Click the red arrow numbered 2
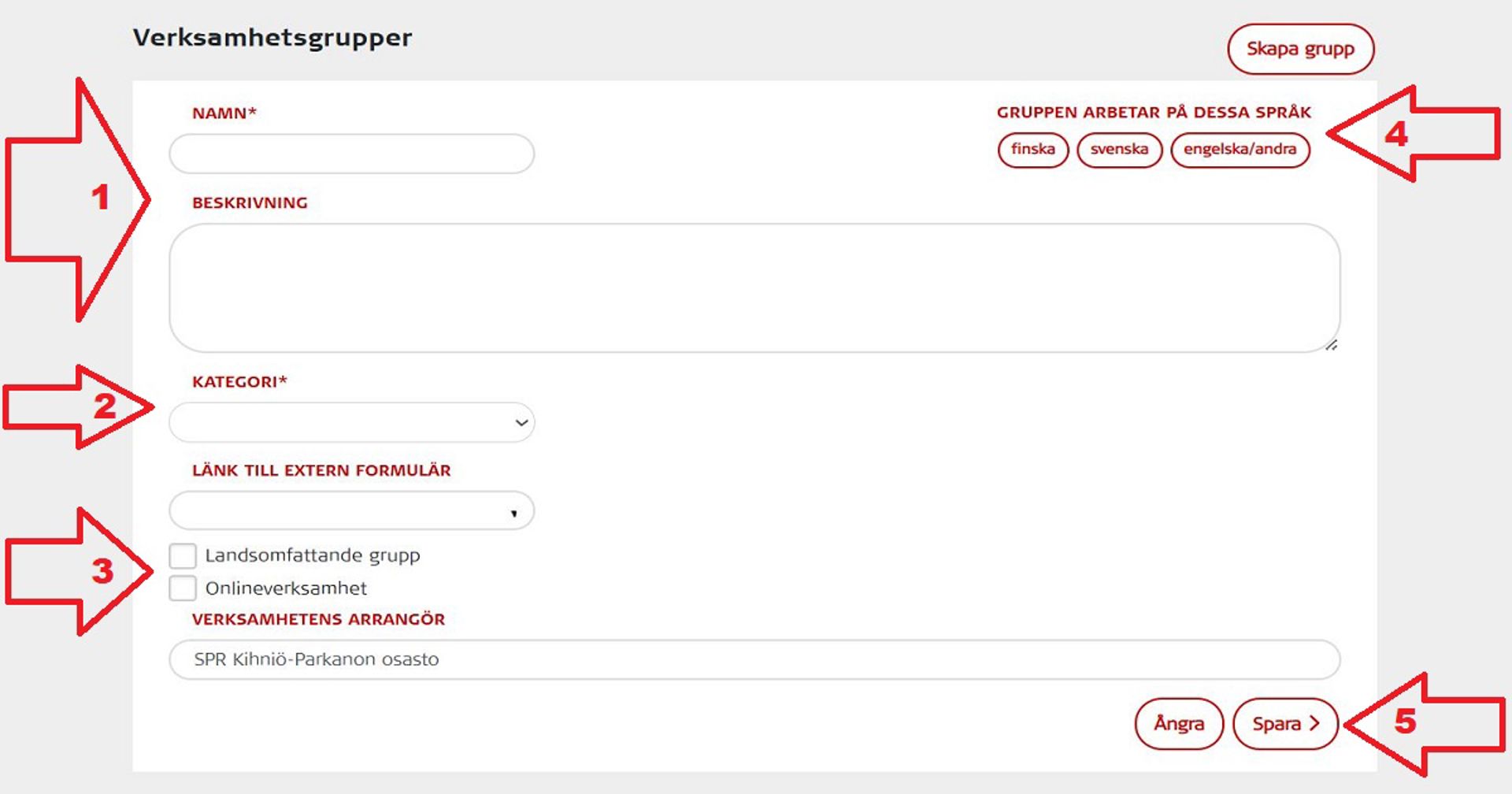 [x=79, y=407]
